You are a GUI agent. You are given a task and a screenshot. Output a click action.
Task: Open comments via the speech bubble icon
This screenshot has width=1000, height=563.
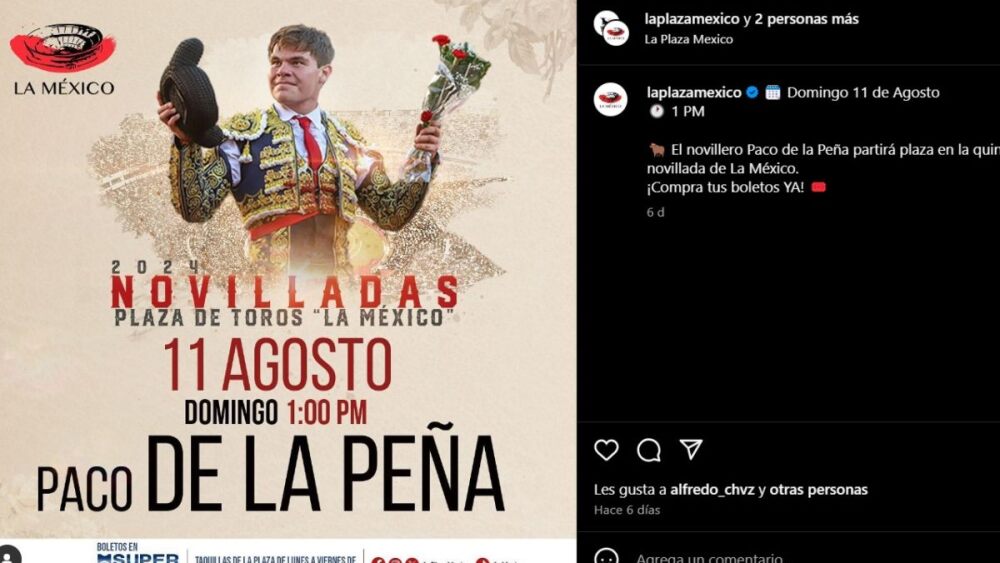649,450
